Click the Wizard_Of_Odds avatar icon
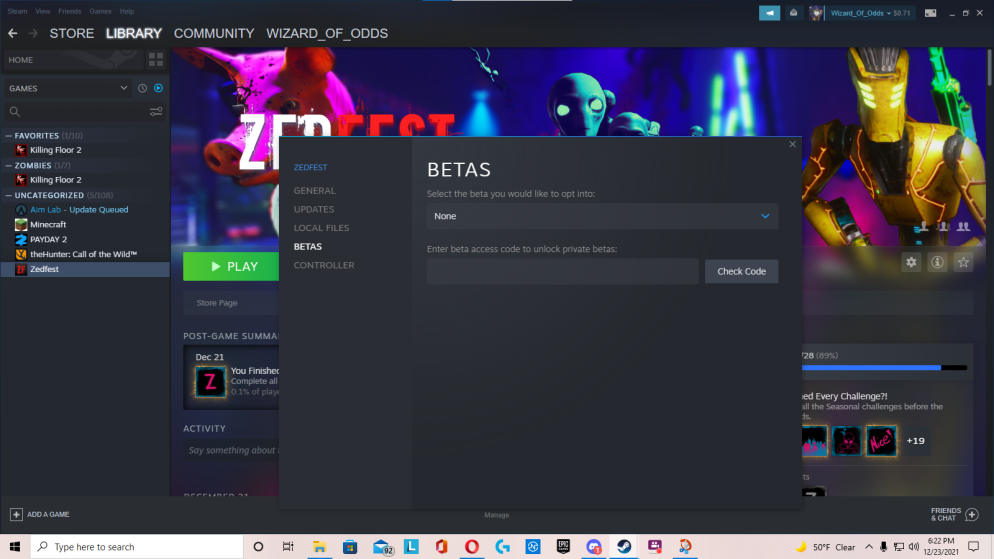This screenshot has height=559, width=994. click(816, 13)
